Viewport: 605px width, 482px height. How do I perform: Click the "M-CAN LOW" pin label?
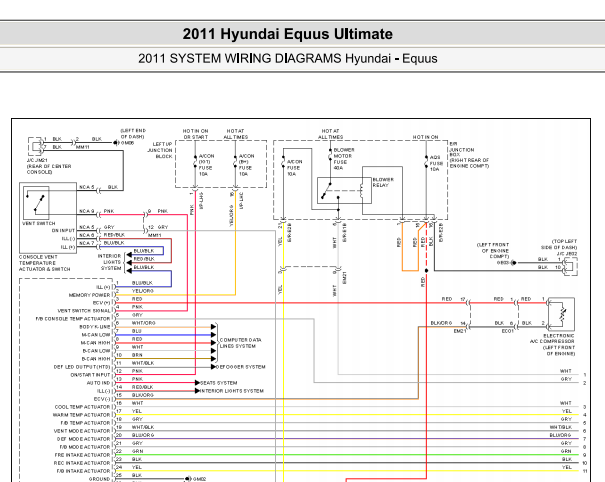pos(95,335)
